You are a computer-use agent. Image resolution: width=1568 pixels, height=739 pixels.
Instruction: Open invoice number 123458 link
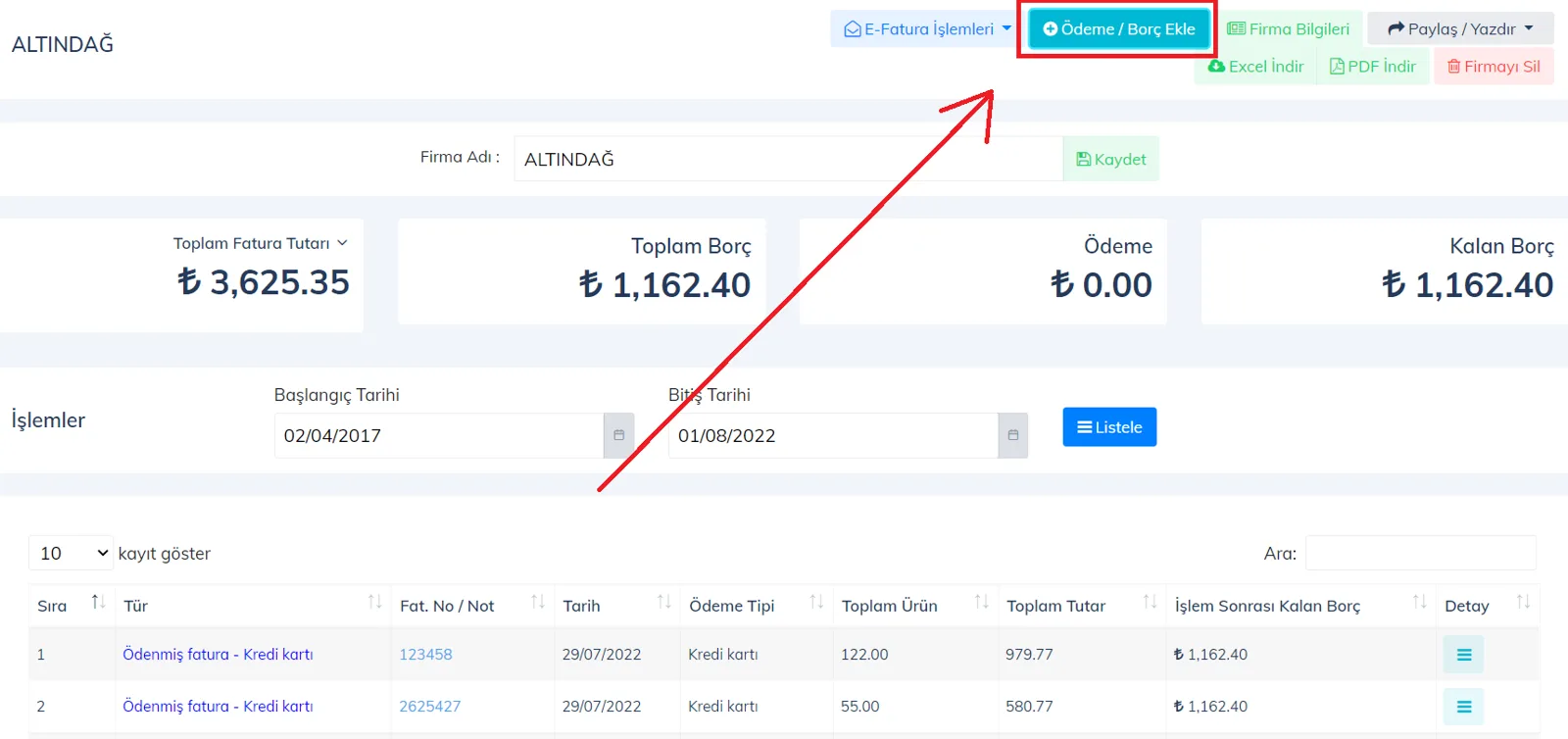[x=425, y=655]
